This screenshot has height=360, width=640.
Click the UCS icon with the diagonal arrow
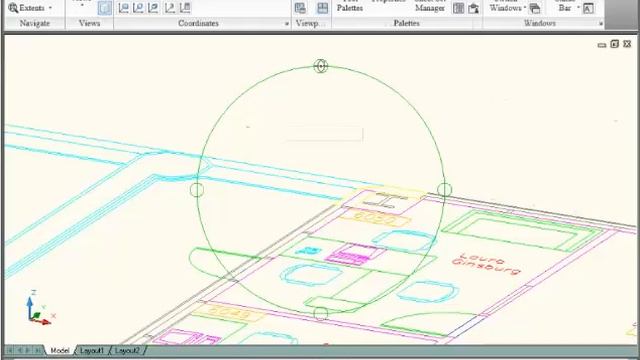(x=169, y=8)
